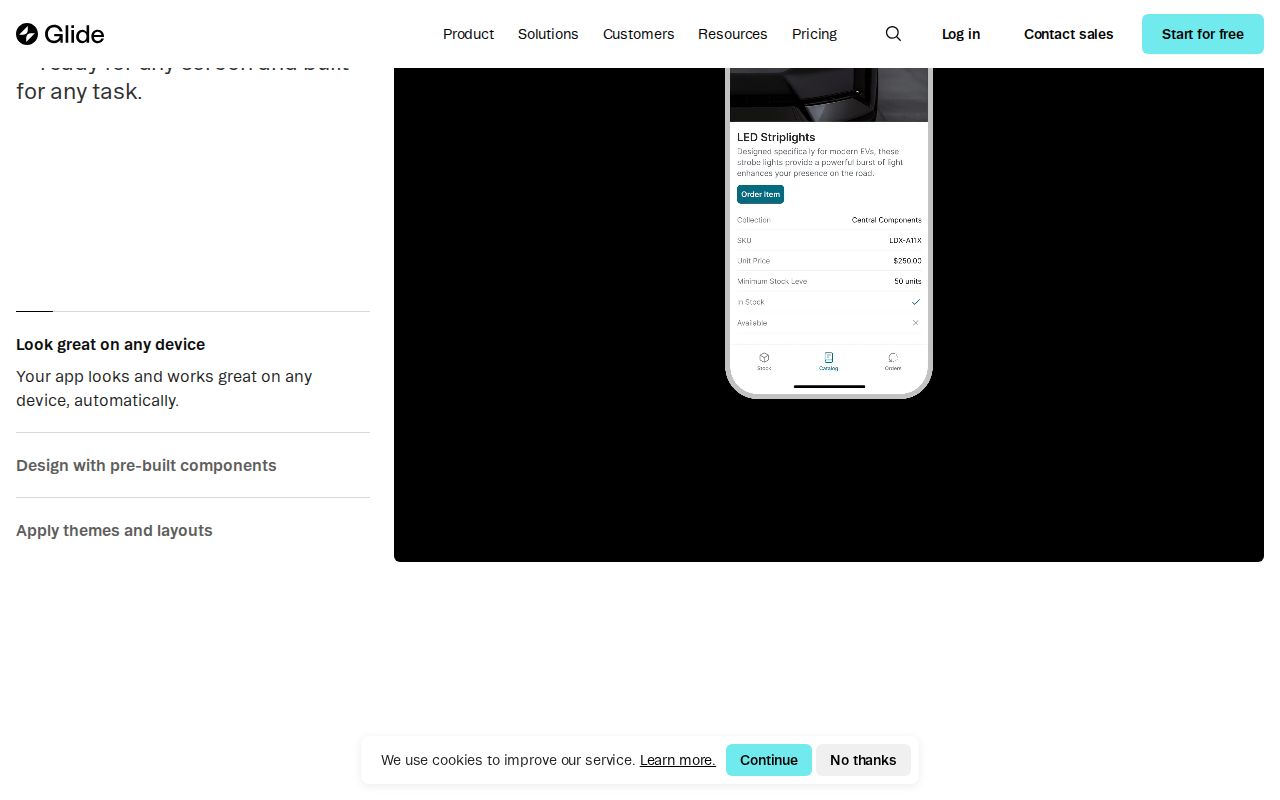This screenshot has width=1280, height=800.
Task: Click the Log in link
Action: [960, 34]
